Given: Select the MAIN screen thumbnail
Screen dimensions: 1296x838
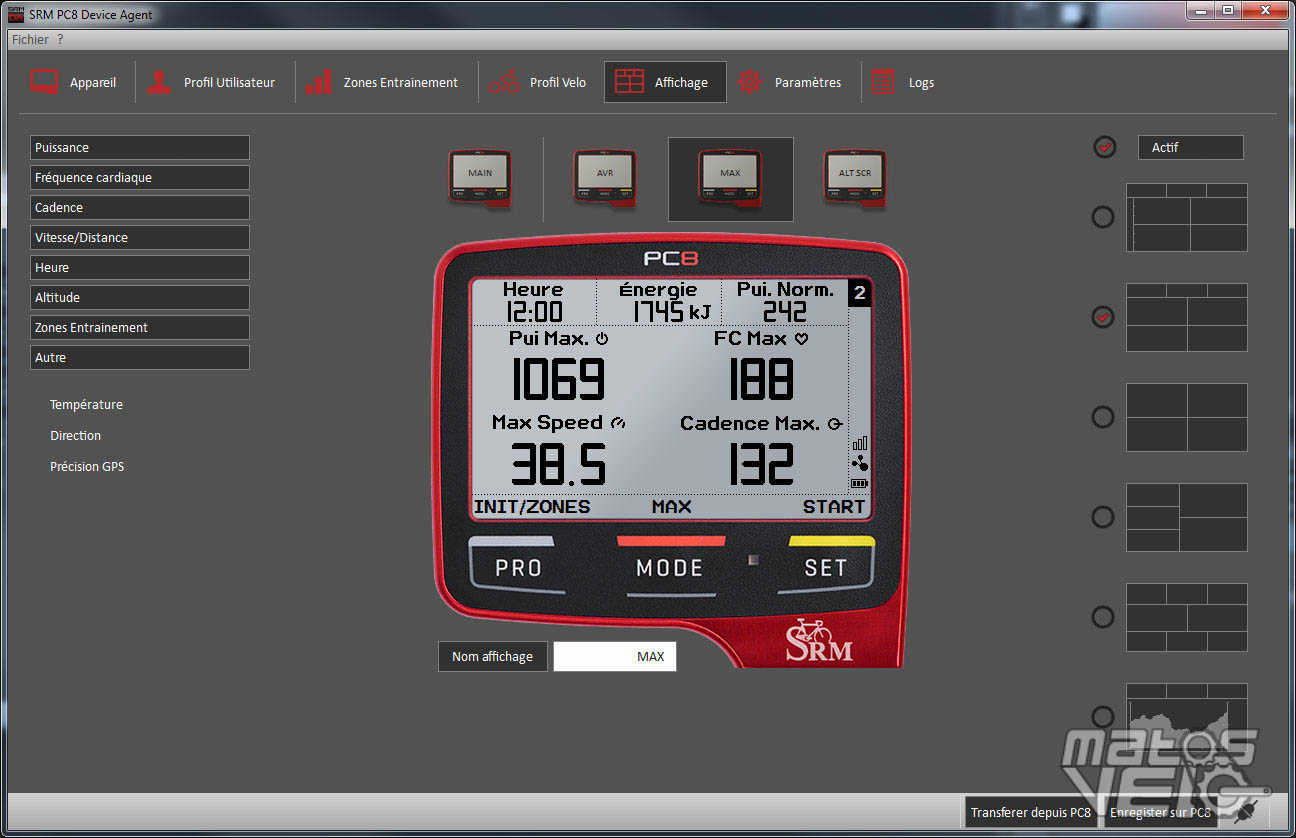Looking at the screenshot, I should click(x=480, y=178).
